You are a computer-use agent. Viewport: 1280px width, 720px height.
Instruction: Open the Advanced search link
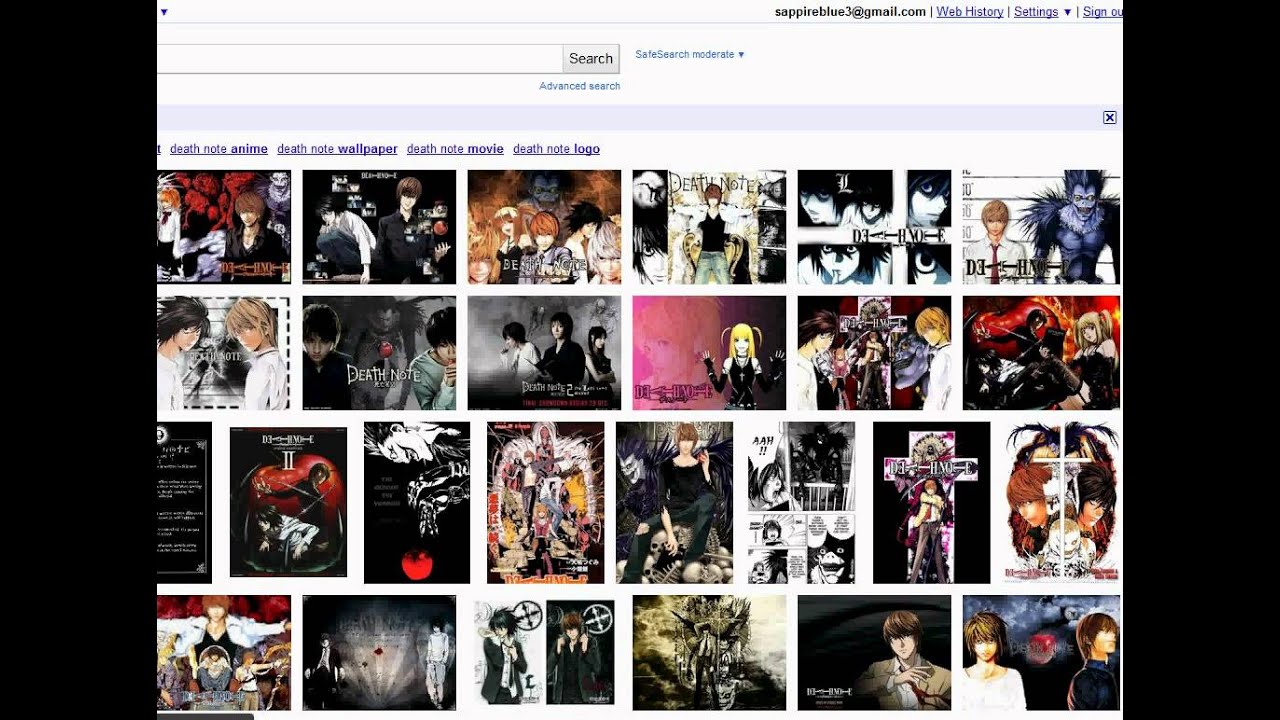580,86
